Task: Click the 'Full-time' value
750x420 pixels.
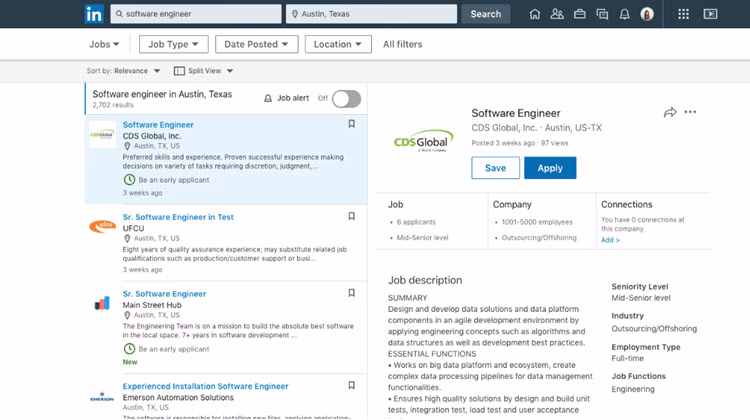Action: tap(628, 358)
